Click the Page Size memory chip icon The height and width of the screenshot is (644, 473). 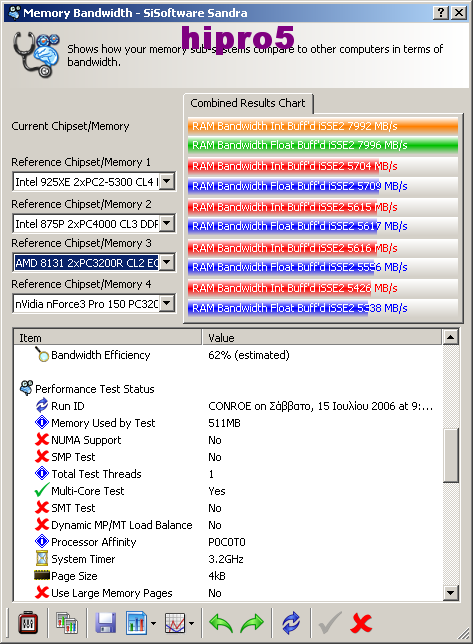pyautogui.click(x=42, y=575)
